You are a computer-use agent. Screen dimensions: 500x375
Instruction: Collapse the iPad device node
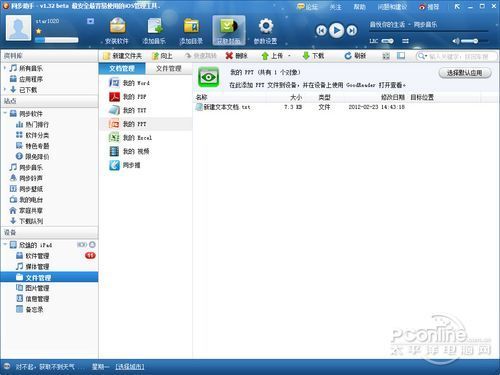pos(5,245)
